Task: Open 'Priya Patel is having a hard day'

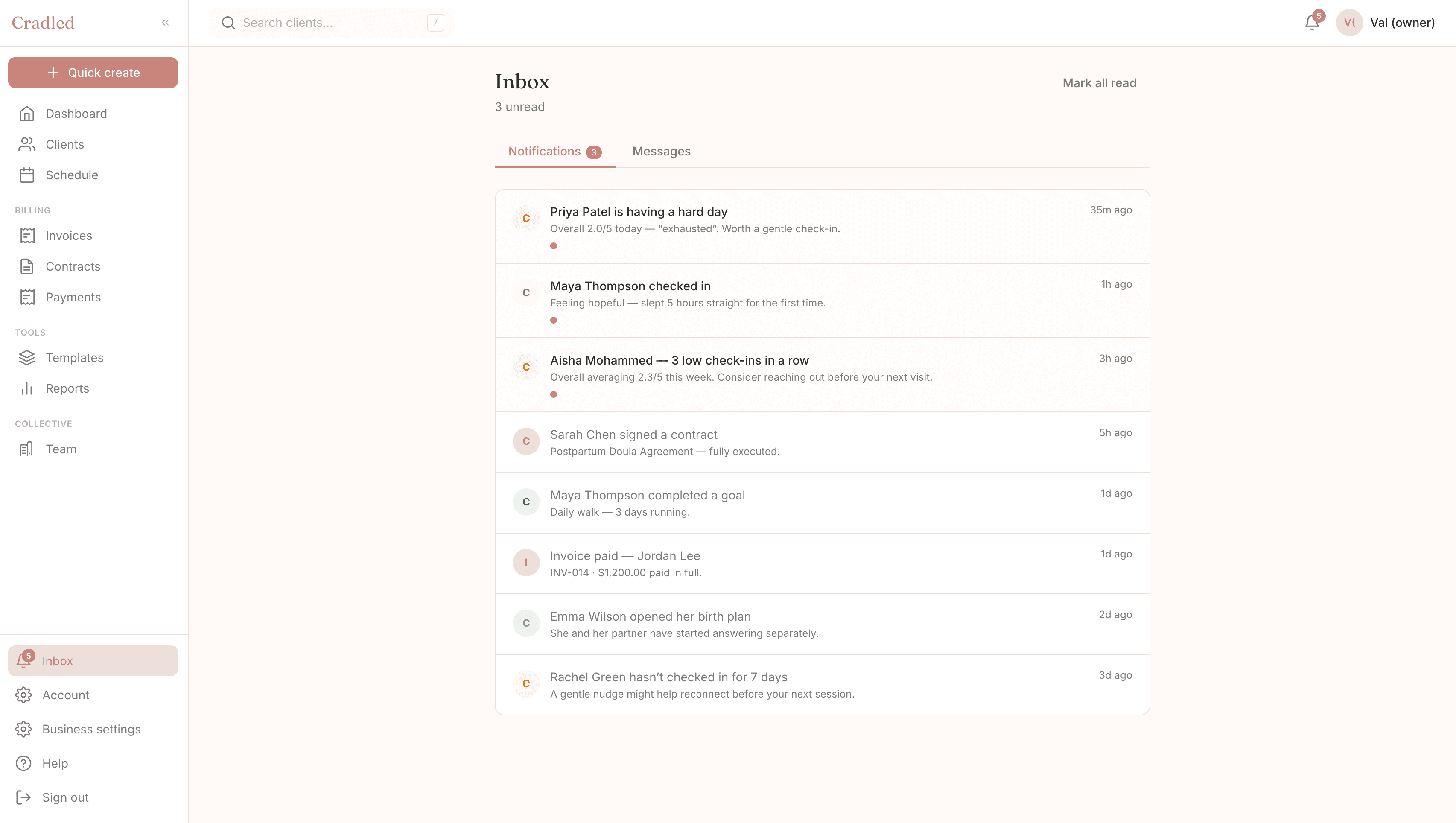Action: click(x=823, y=227)
